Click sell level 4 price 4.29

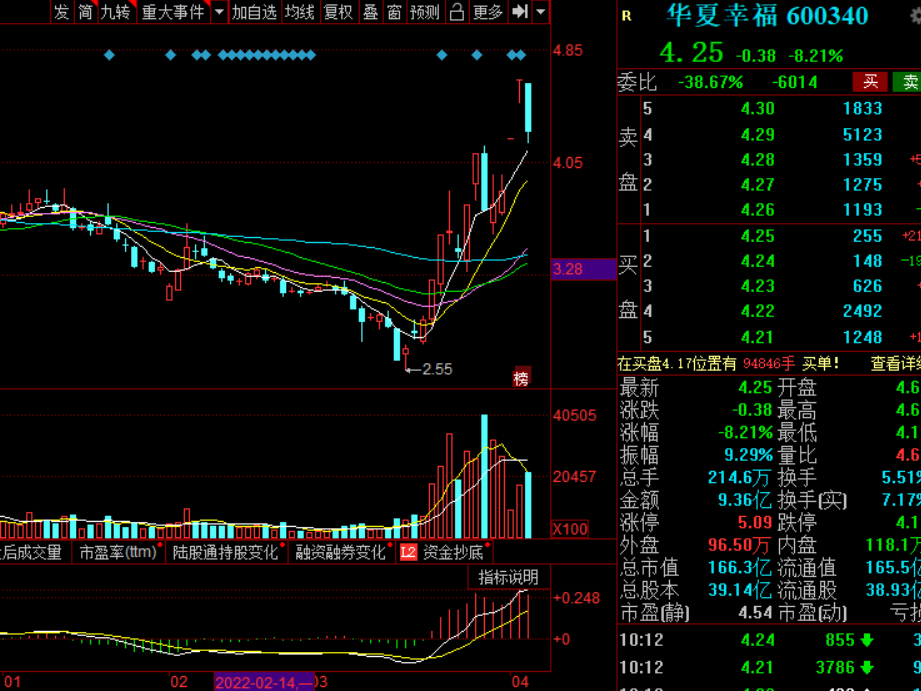[x=758, y=135]
